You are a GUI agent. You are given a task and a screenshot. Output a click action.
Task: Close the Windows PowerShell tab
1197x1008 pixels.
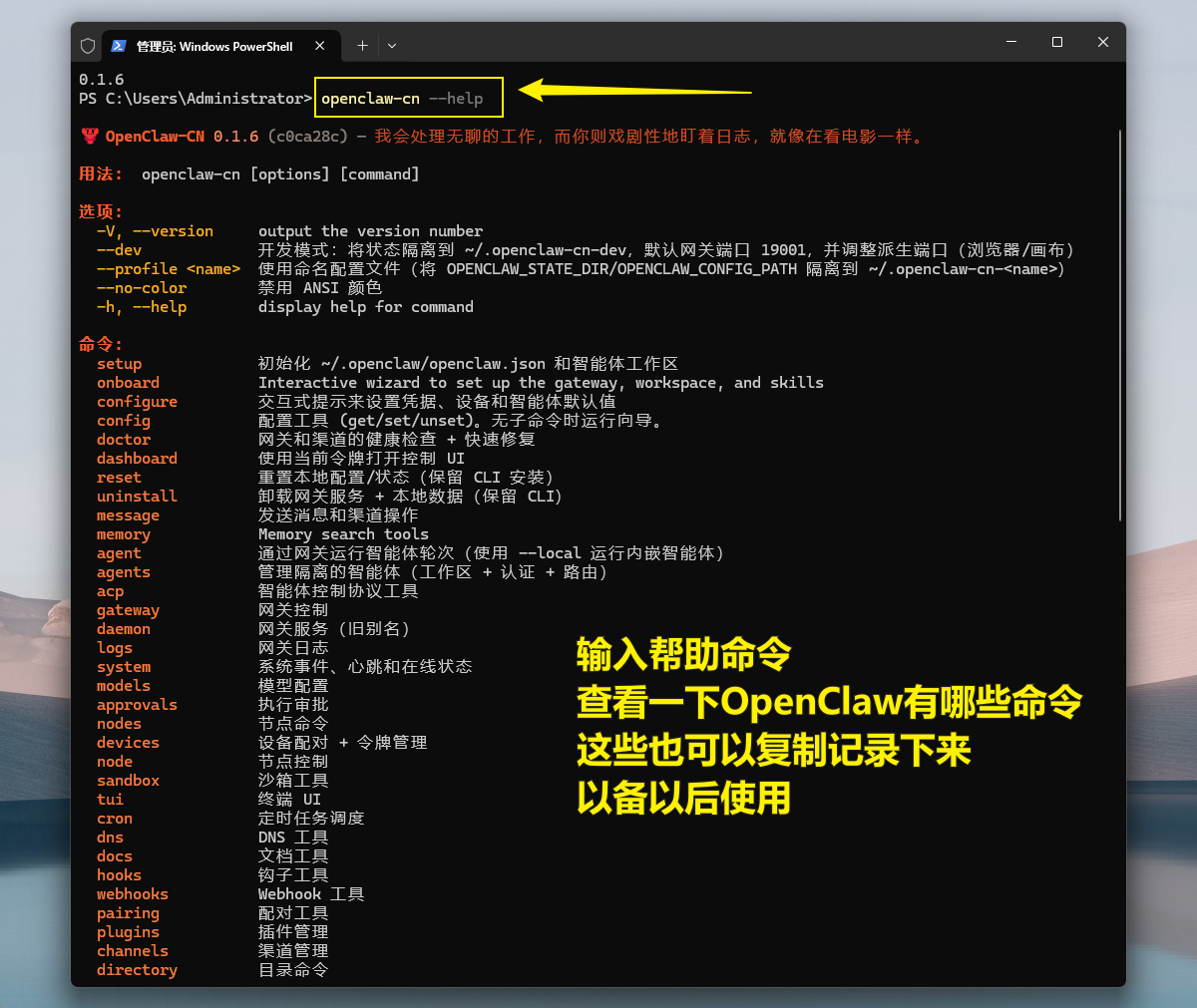click(320, 46)
